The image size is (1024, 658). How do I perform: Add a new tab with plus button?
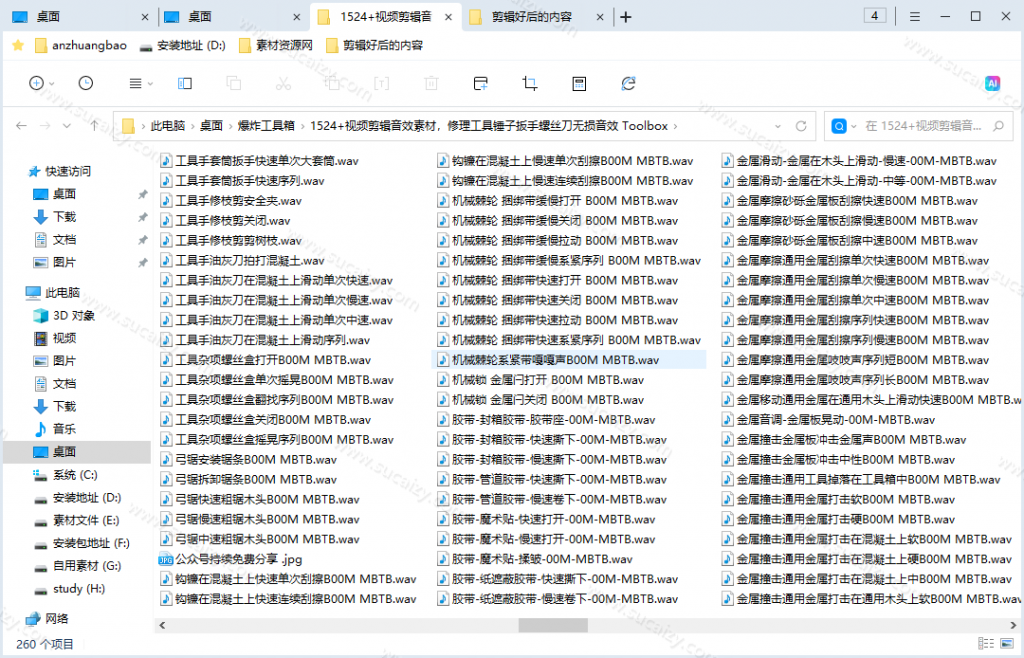[626, 17]
